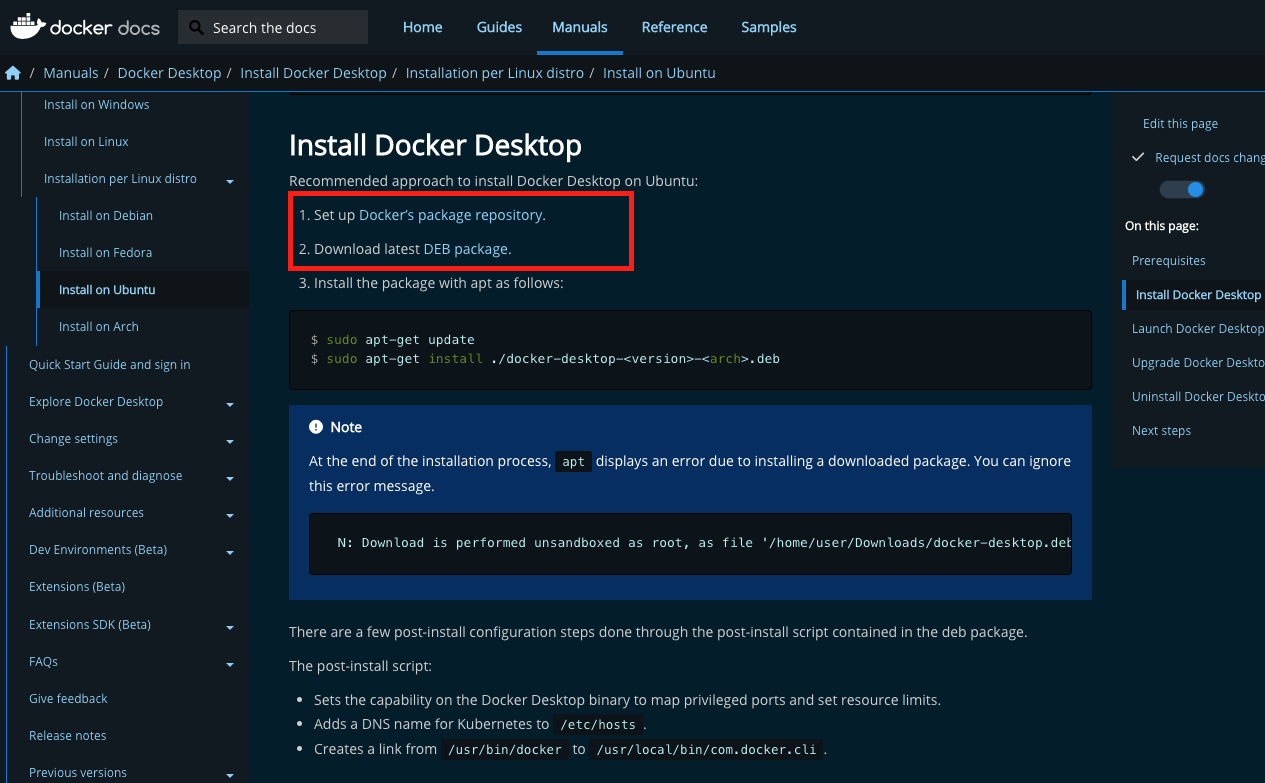Jump to Install Docker Desktop section

(x=1198, y=295)
